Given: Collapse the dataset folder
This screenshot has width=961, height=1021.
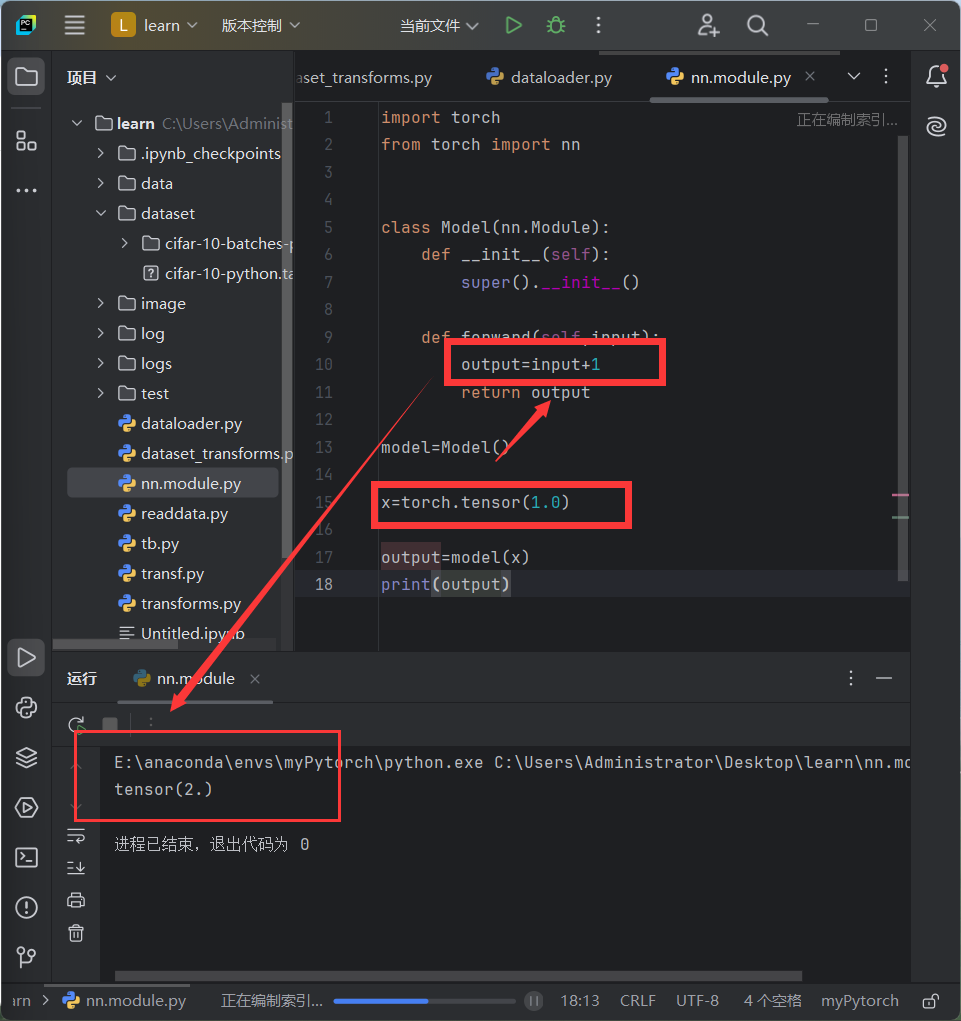Looking at the screenshot, I should tap(100, 213).
